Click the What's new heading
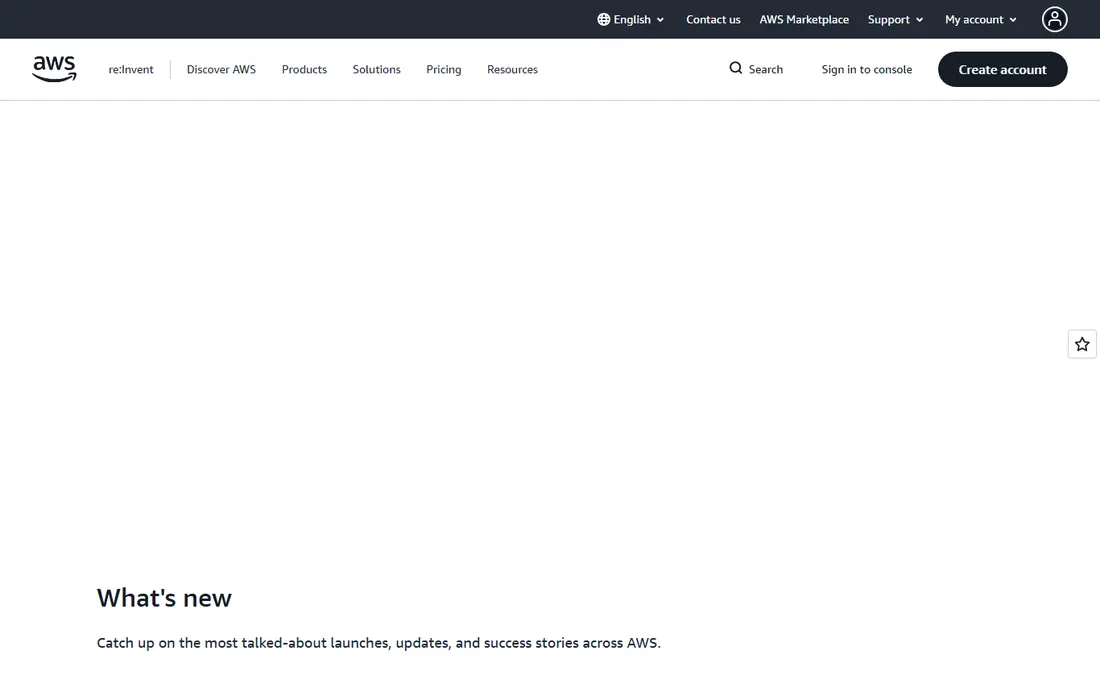This screenshot has height=688, width=1100. [164, 598]
